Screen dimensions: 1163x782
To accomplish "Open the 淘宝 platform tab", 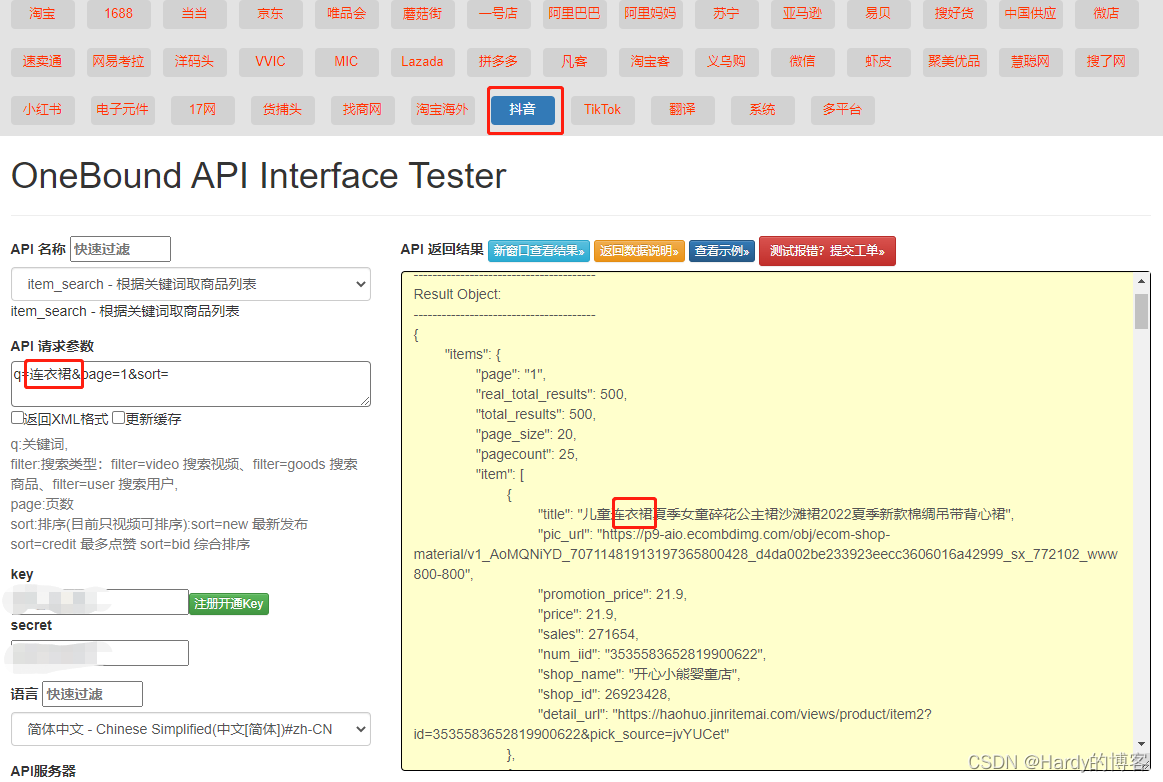I will (42, 13).
